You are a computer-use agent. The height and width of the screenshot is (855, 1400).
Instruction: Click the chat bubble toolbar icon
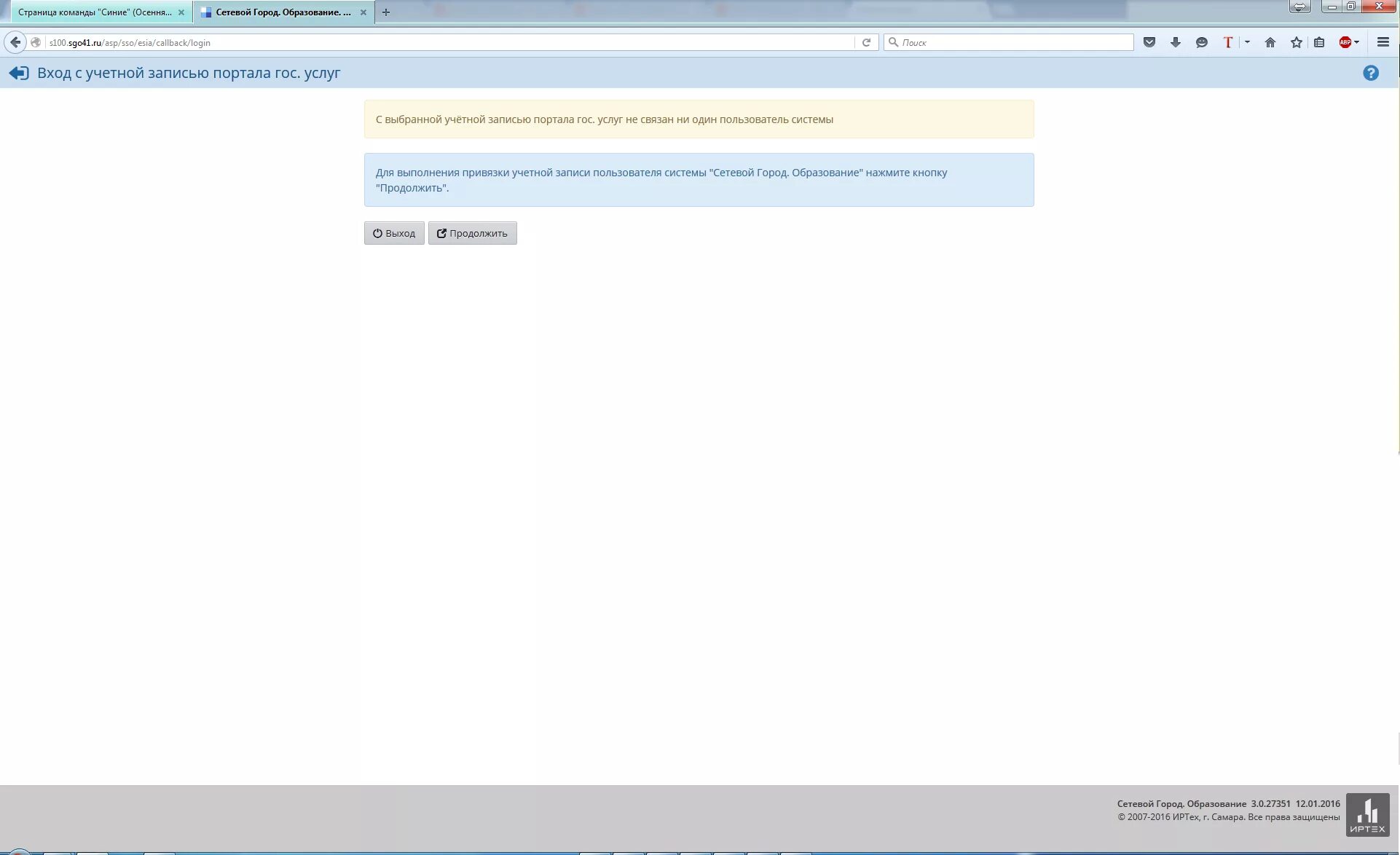click(x=1202, y=42)
